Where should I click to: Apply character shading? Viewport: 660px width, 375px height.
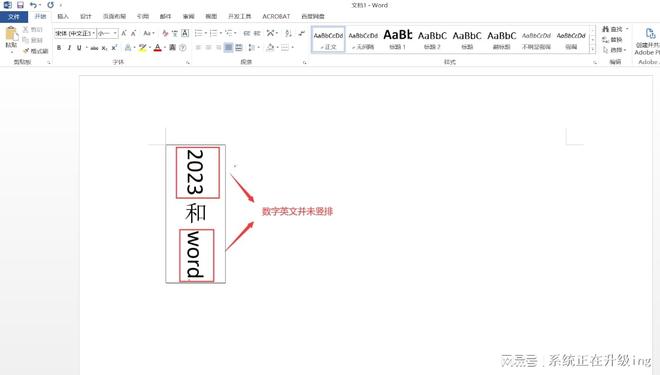(x=173, y=48)
